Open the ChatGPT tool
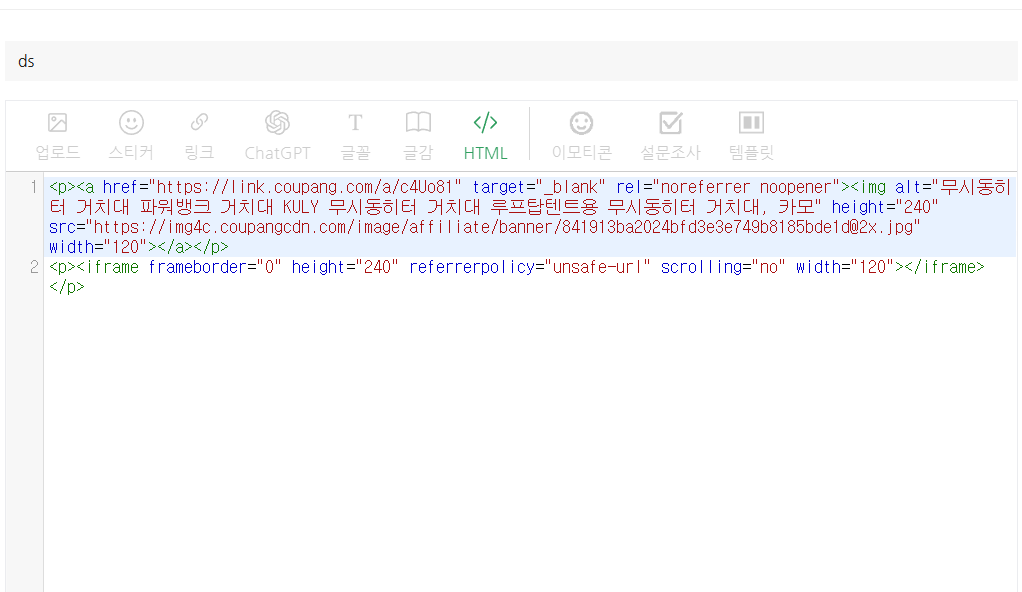This screenshot has height=592, width=1022. click(277, 135)
